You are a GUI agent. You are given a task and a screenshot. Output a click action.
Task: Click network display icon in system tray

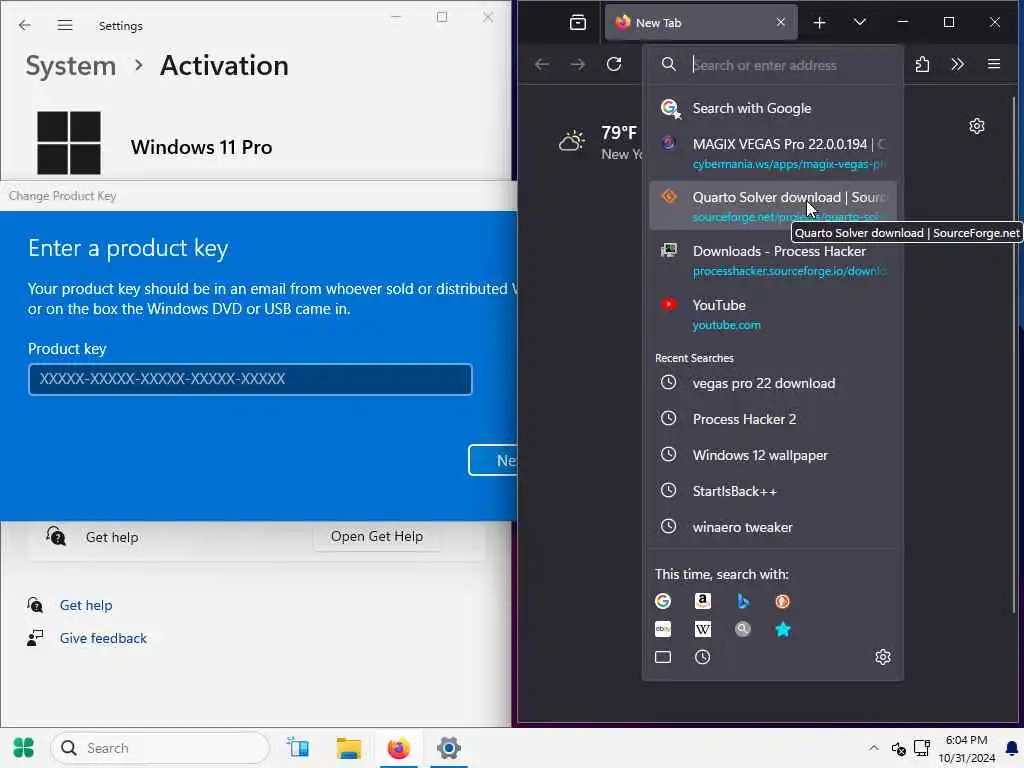[922, 748]
